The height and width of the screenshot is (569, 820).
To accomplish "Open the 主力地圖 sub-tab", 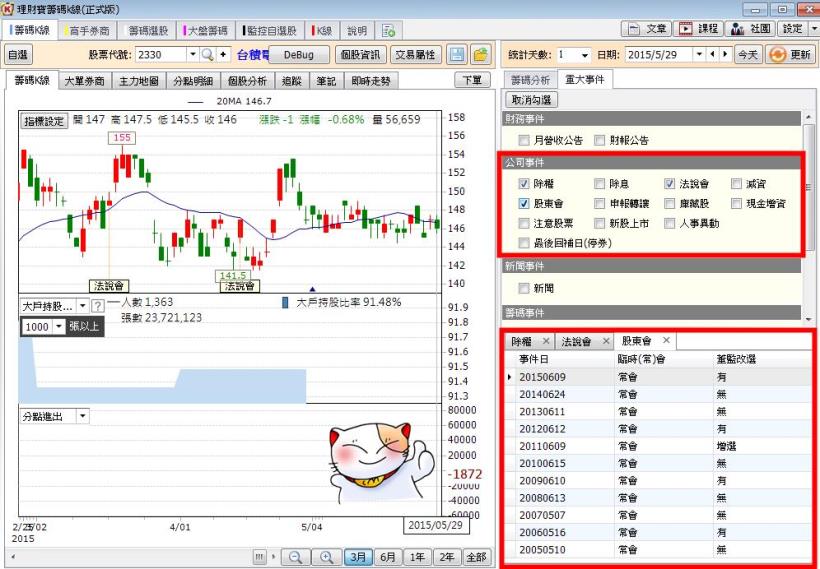I will [139, 81].
